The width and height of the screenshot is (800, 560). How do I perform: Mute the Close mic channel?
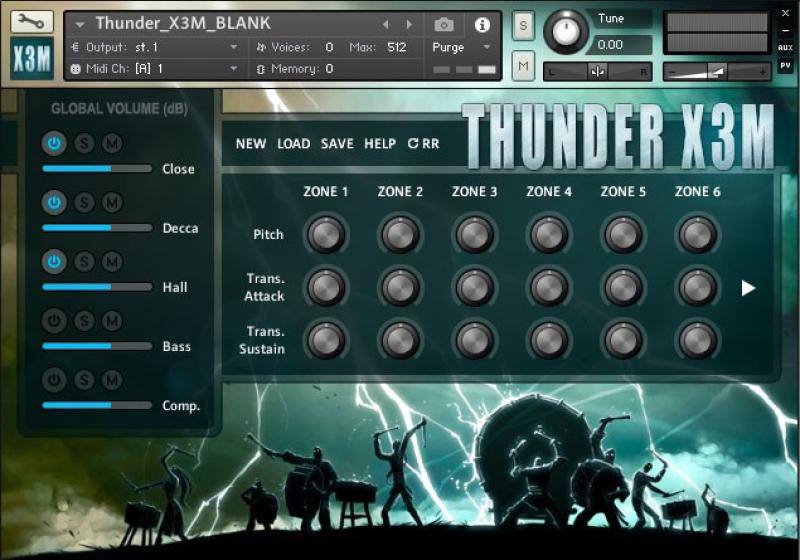click(x=112, y=143)
